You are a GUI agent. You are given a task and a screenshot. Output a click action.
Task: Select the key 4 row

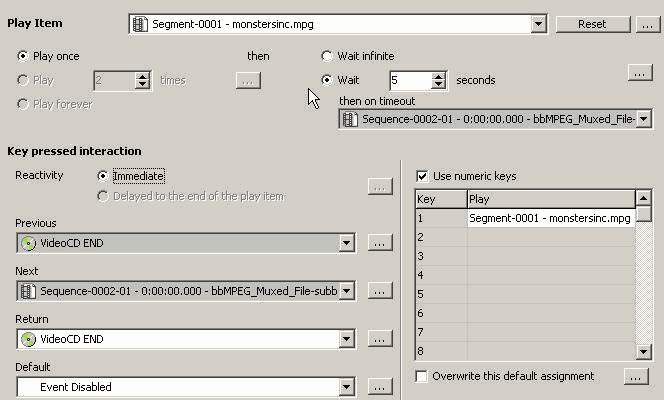(526, 275)
